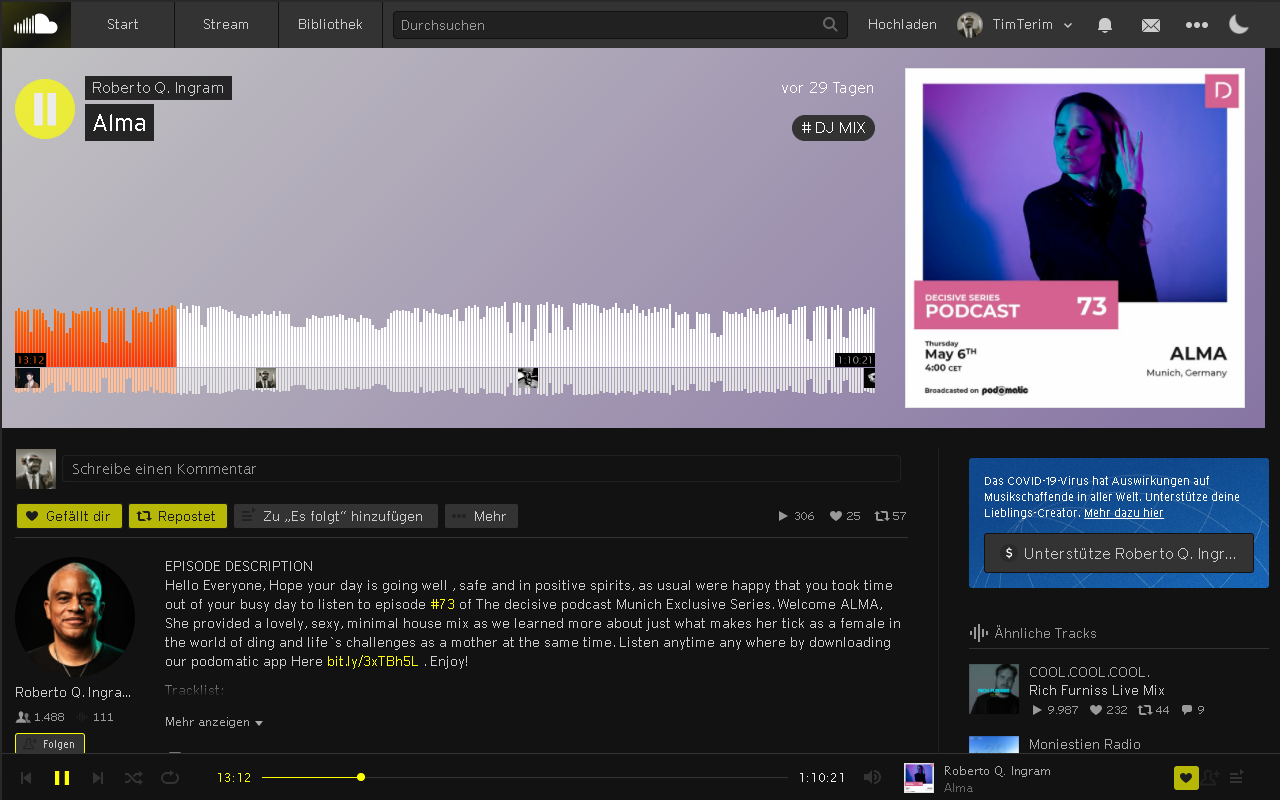The width and height of the screenshot is (1280, 800).
Task: Seek on the bottom progress bar
Action: (x=525, y=777)
